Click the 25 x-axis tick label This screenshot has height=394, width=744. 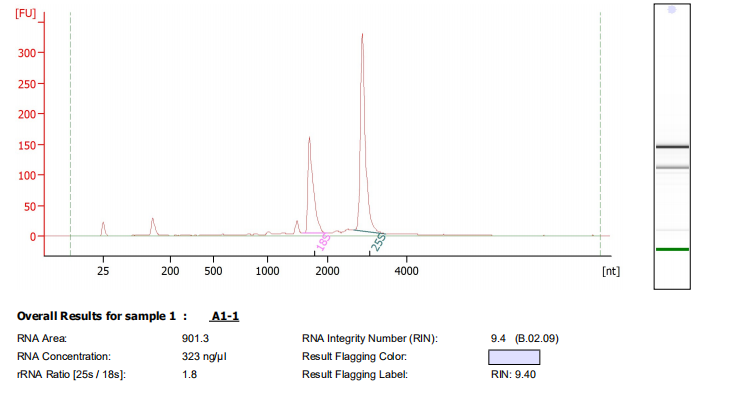pos(103,271)
